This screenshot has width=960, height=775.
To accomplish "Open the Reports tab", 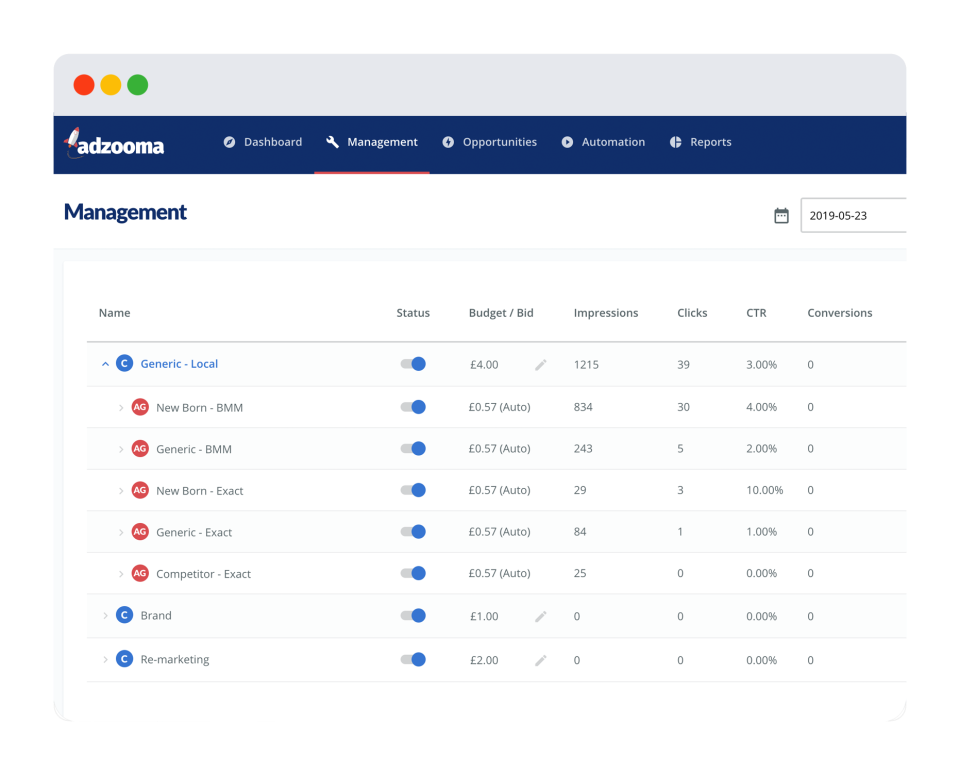I will [x=700, y=142].
